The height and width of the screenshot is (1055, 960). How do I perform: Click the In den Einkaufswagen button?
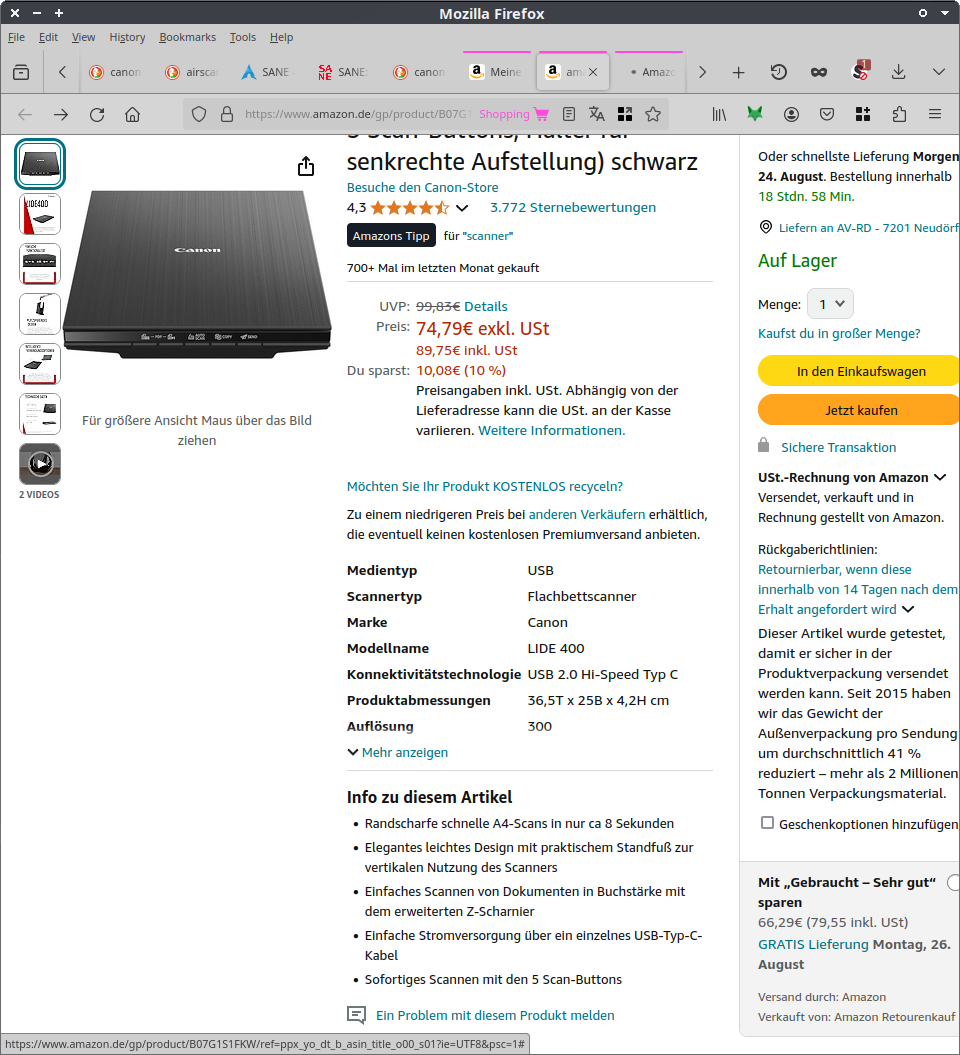click(x=860, y=371)
